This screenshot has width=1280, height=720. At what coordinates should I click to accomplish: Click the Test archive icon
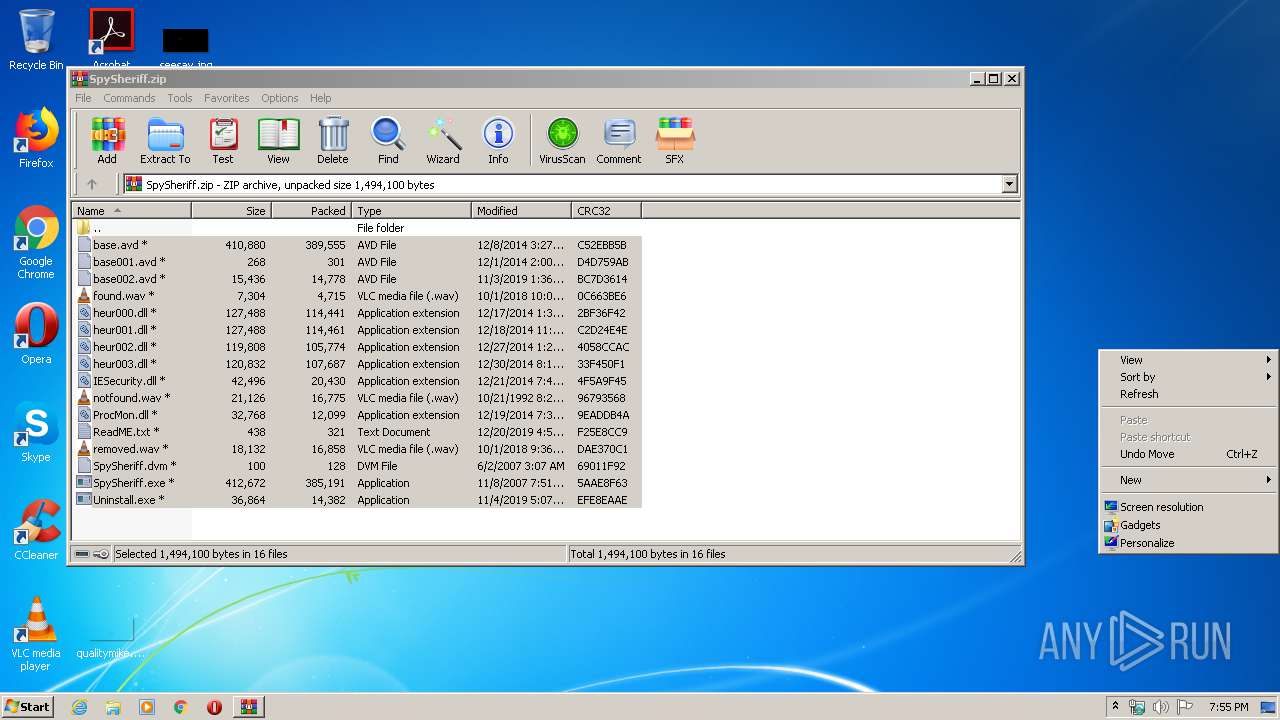(223, 141)
